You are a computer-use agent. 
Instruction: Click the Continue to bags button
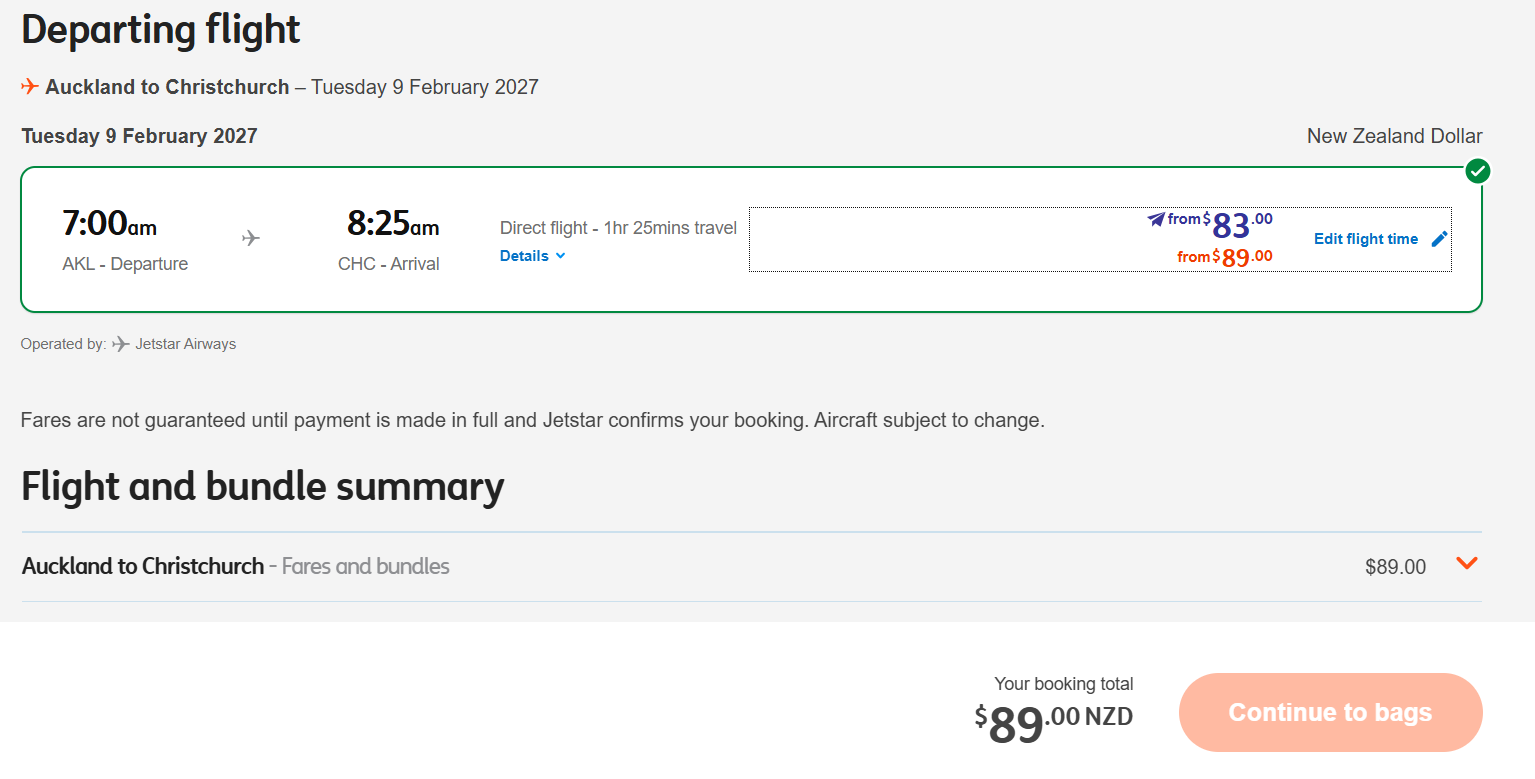[x=1330, y=712]
